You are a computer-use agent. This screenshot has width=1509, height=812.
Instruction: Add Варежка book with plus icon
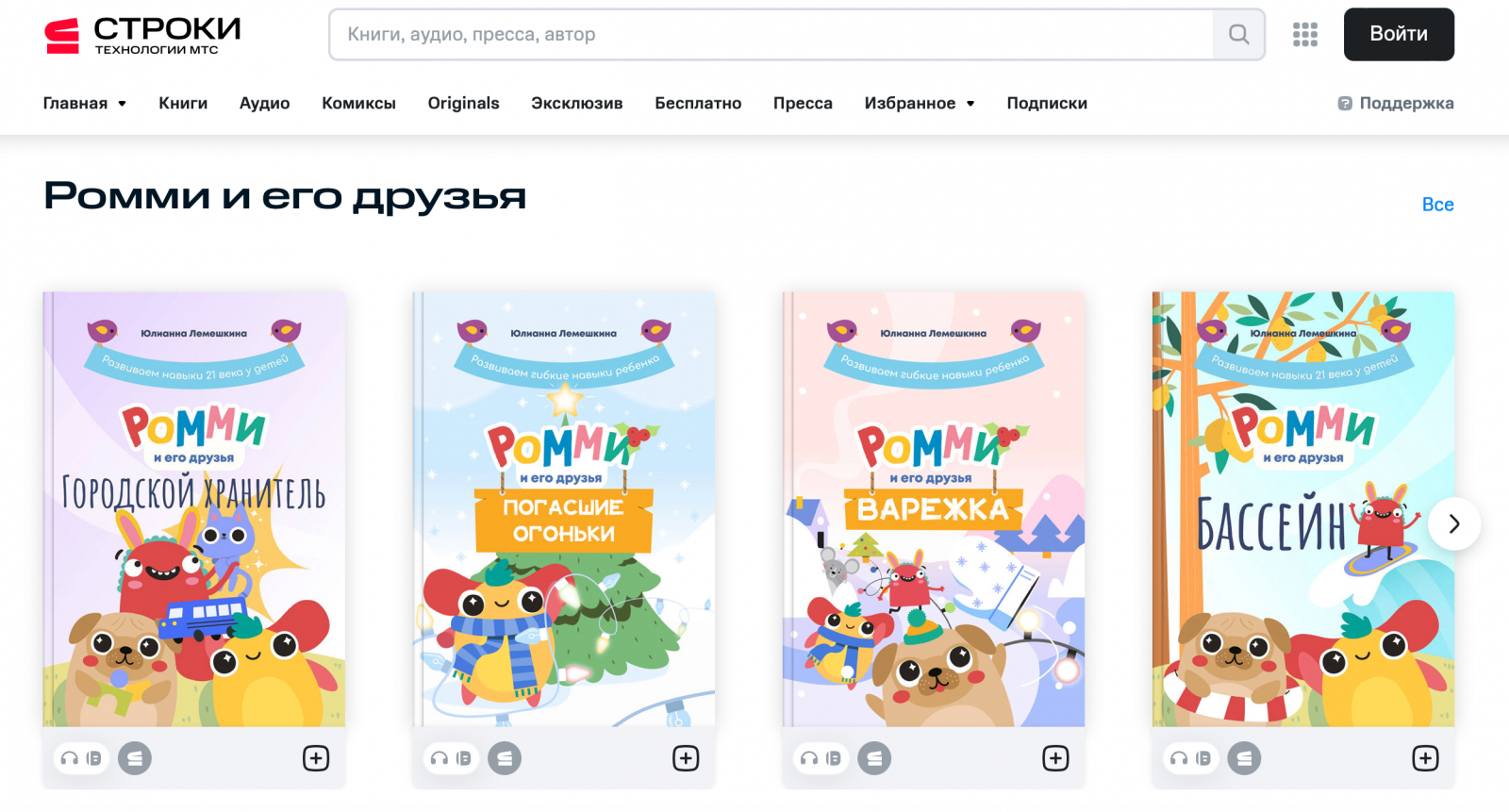(1055, 758)
